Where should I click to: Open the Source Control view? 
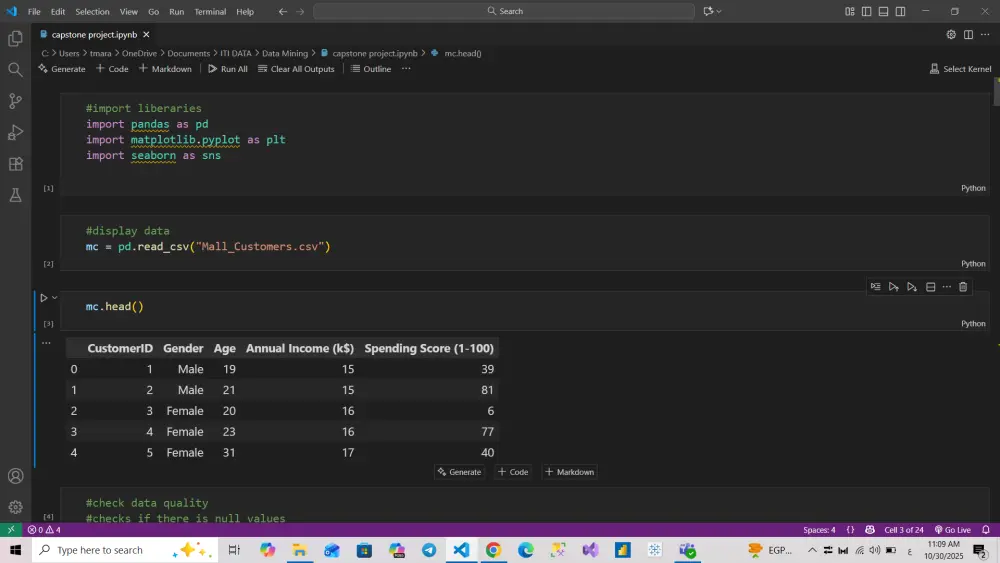pyautogui.click(x=15, y=101)
